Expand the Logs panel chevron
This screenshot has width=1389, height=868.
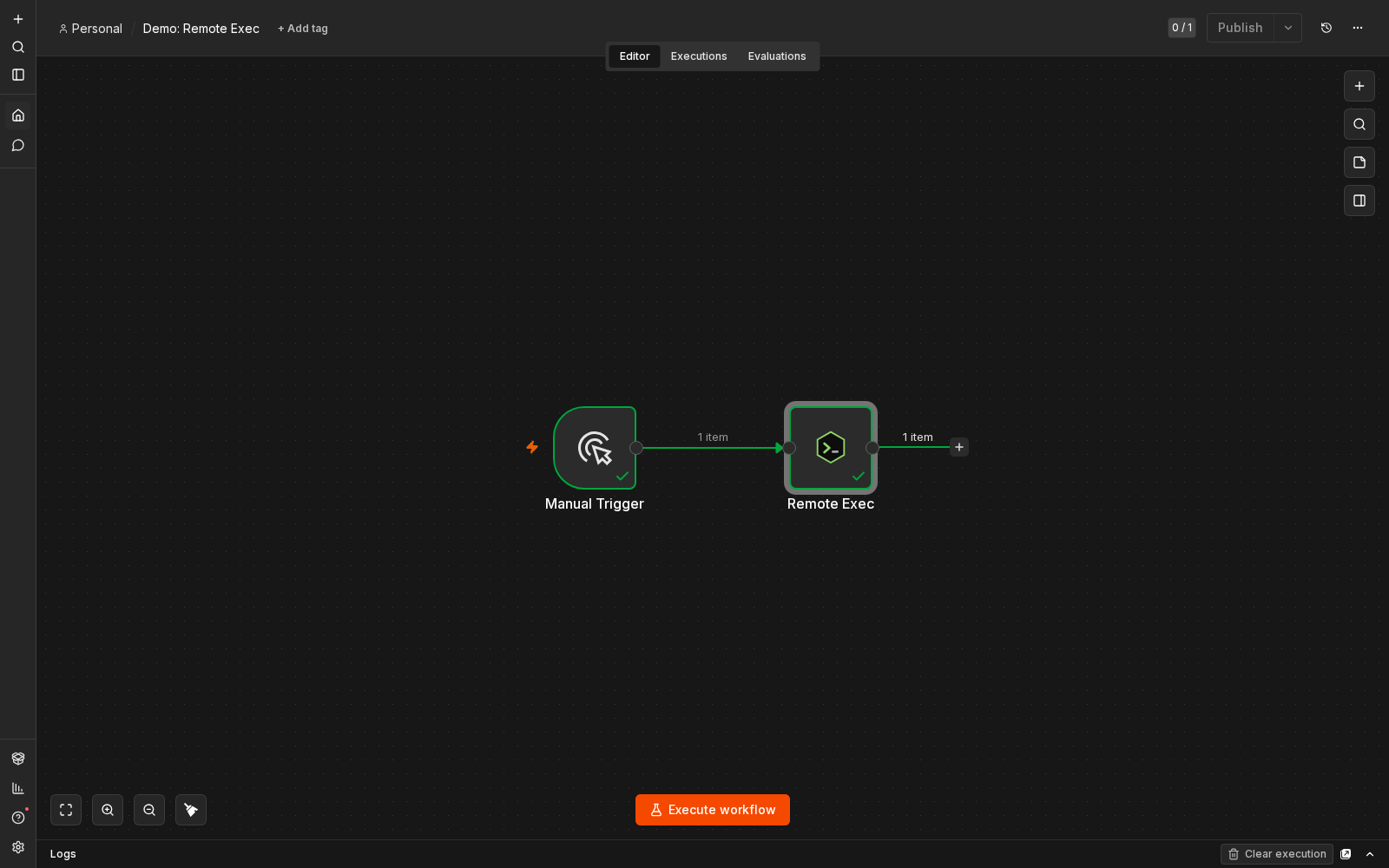[1370, 854]
